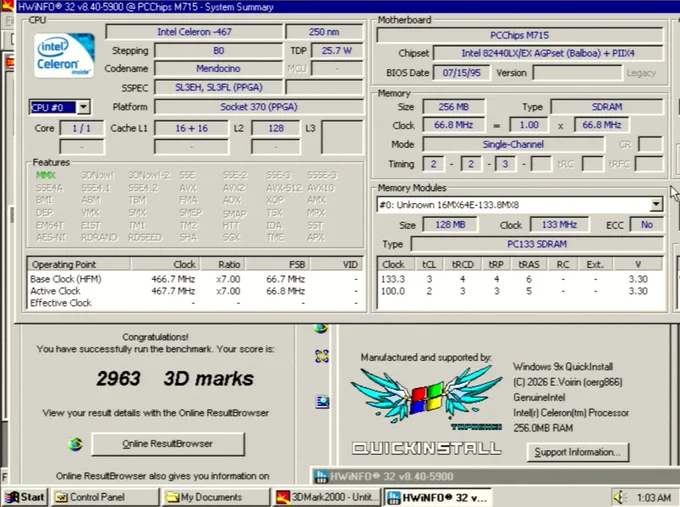Select the 133.3 clock timing row
This screenshot has height=507, width=680.
[521, 279]
